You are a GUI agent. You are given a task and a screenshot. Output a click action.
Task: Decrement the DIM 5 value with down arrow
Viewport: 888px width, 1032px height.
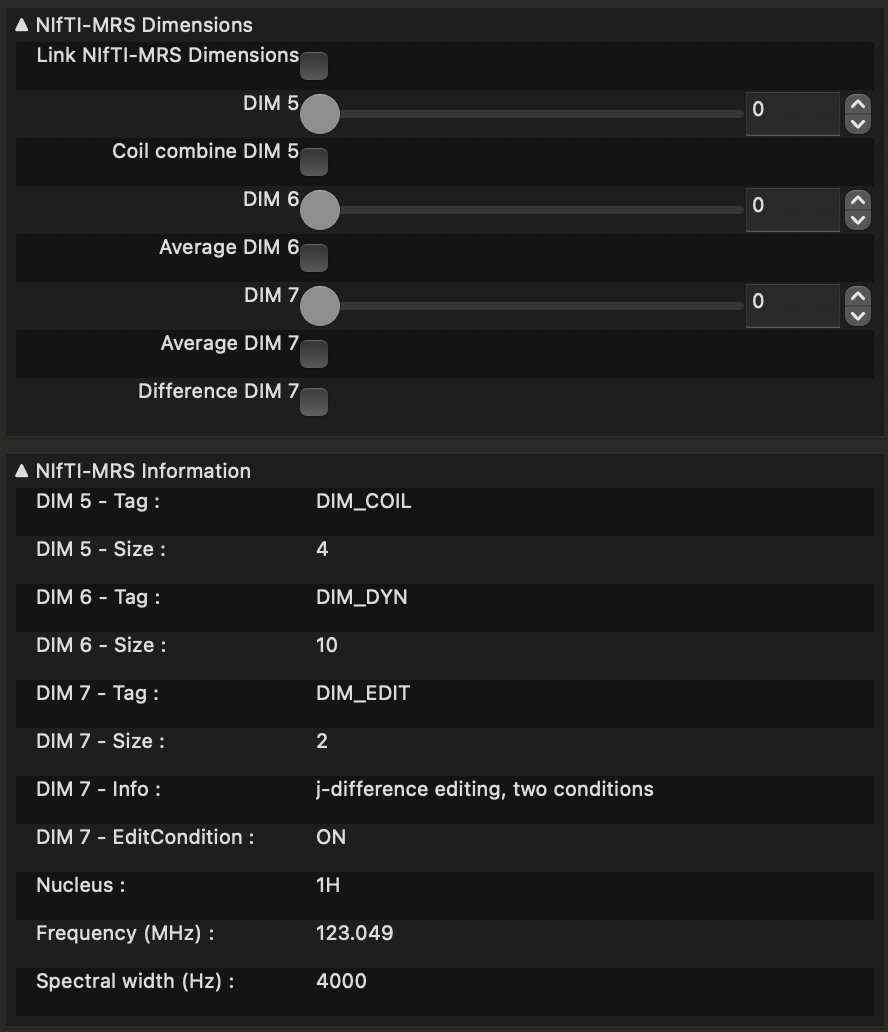point(857,124)
